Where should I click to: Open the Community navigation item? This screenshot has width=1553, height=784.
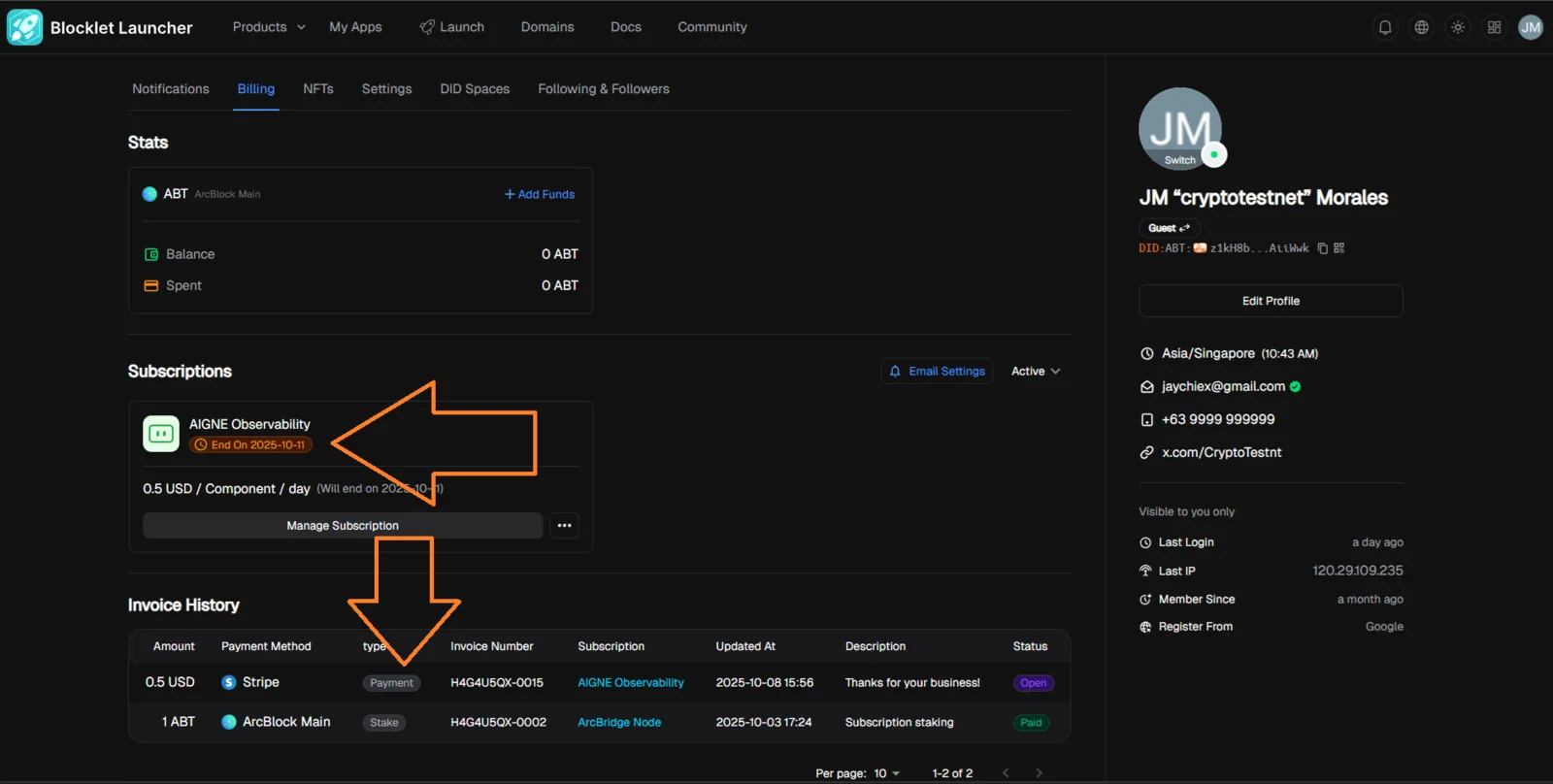point(712,27)
